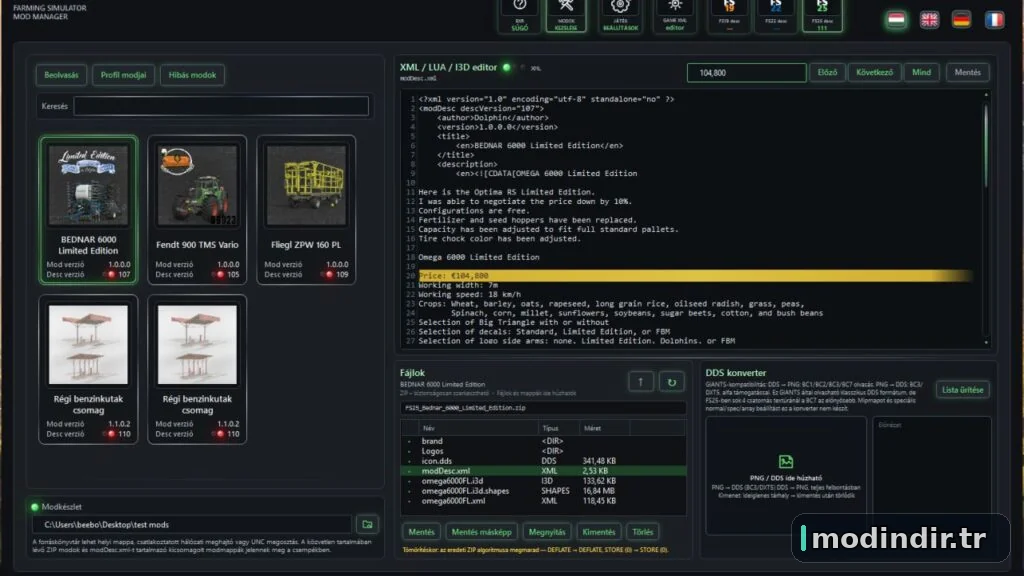The image size is (1024, 576).
Task: Sort files by the Név column header
Action: [478, 428]
